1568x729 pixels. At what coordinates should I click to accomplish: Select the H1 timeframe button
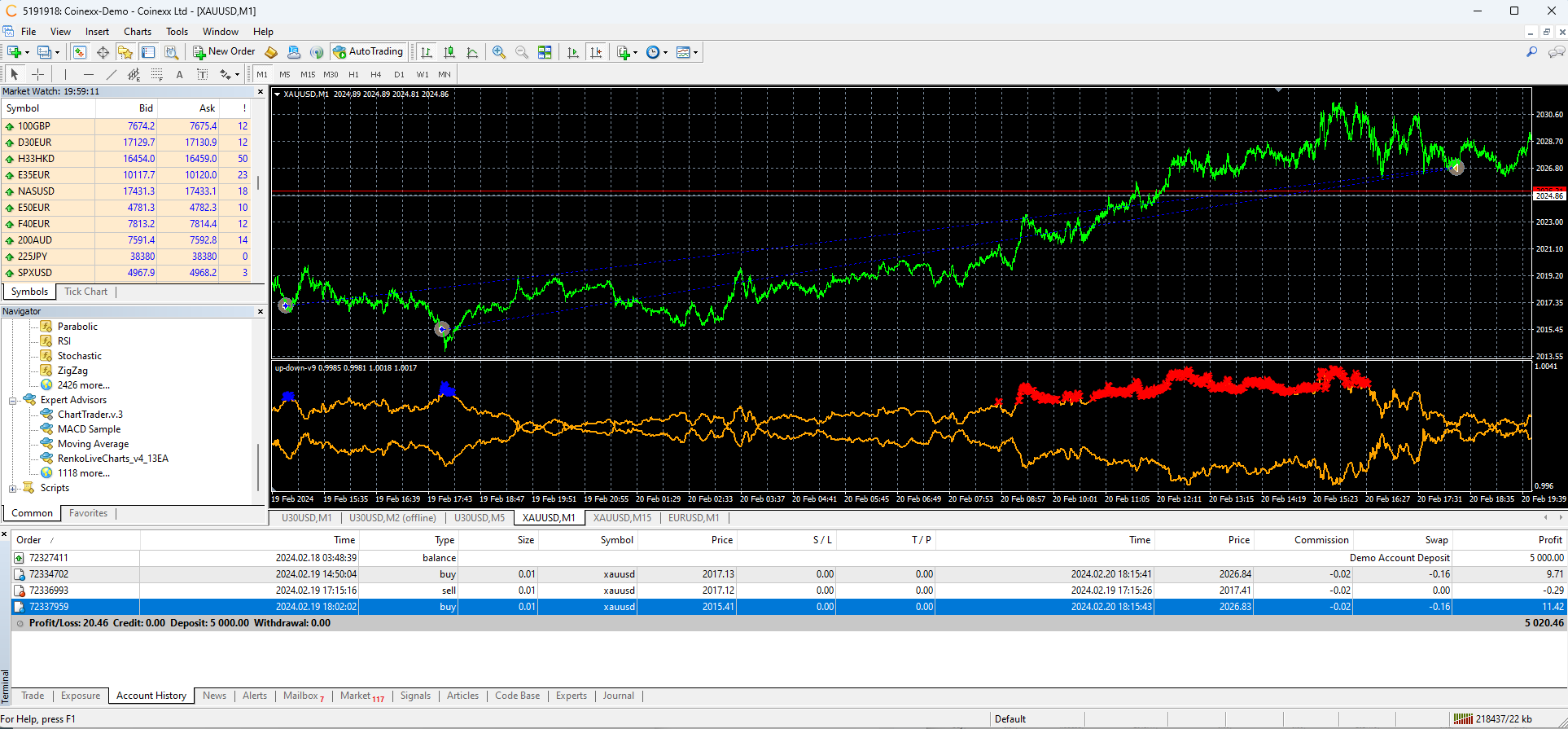(353, 74)
